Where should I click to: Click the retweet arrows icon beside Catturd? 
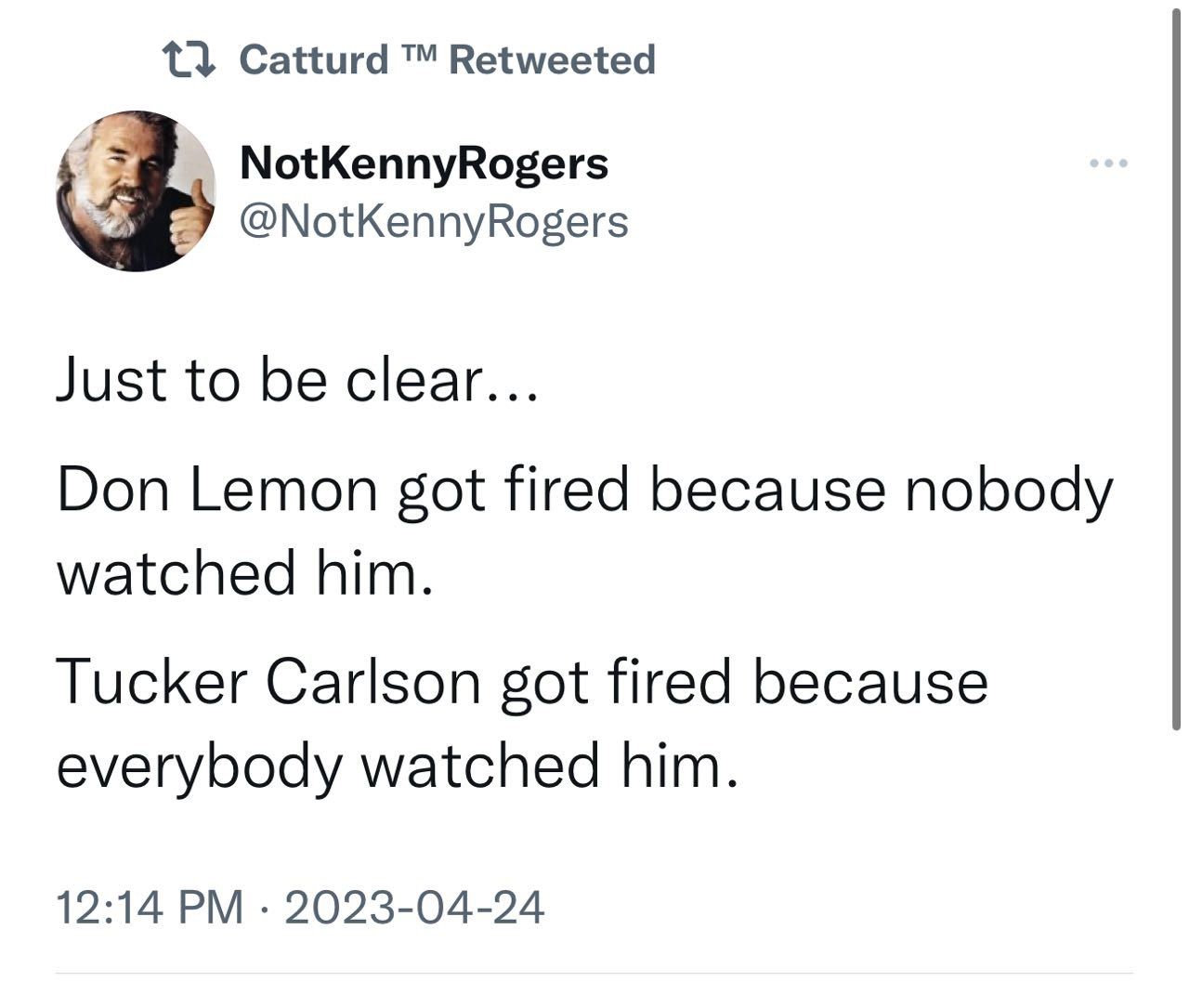pos(189,60)
